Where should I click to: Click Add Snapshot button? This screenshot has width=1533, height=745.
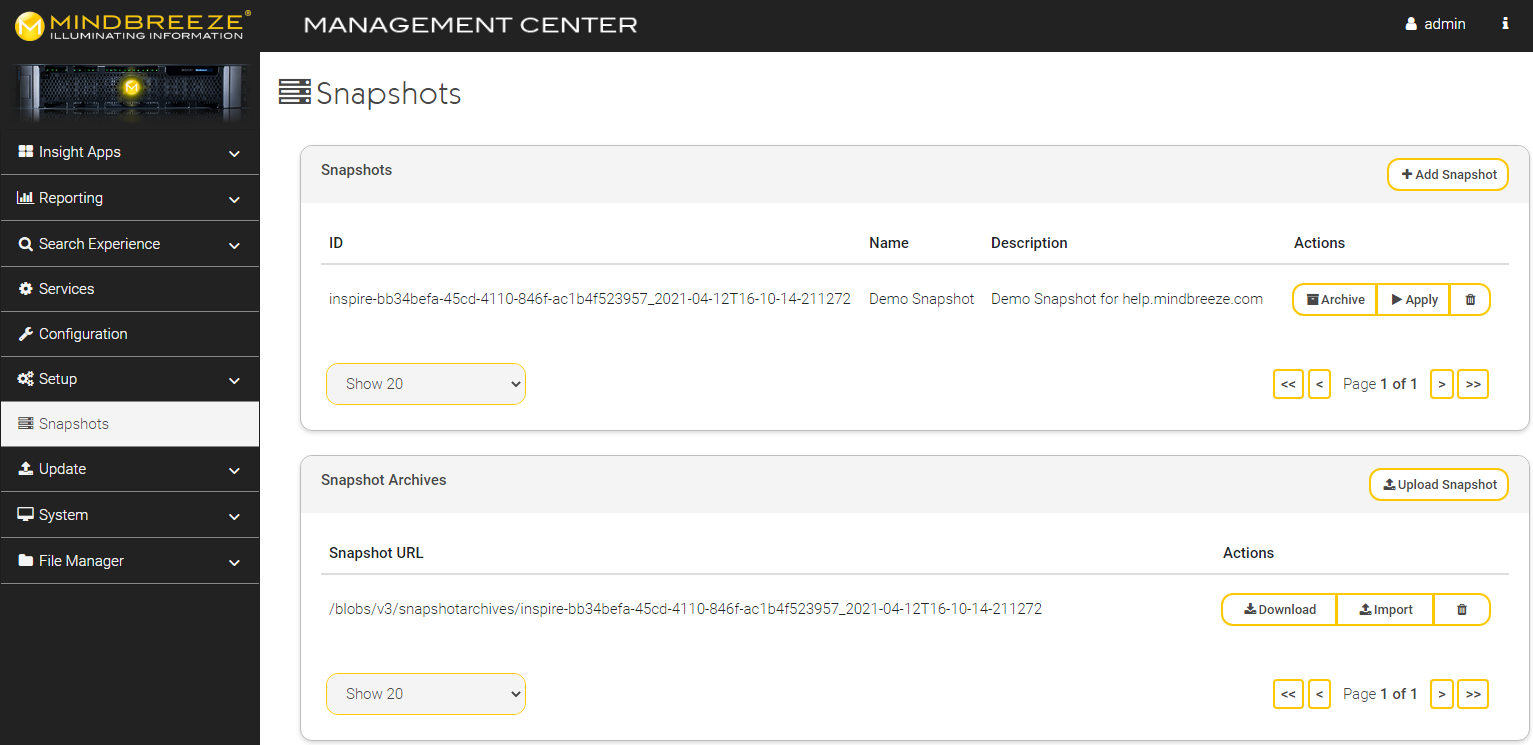[x=1448, y=174]
